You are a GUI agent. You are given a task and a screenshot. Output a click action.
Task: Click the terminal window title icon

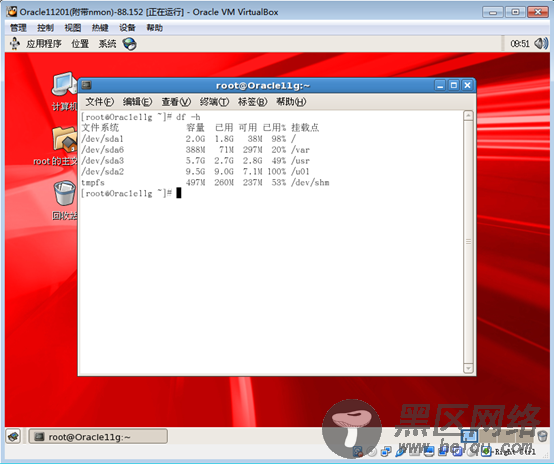click(87, 85)
